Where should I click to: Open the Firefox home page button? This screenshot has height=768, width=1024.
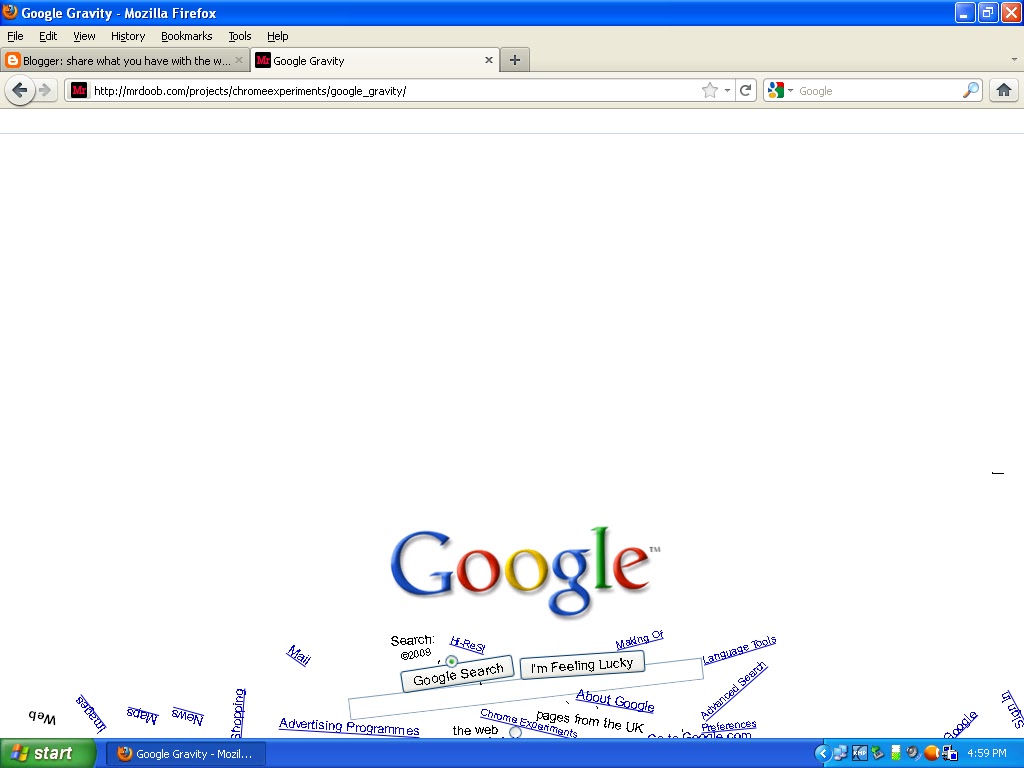pos(1004,90)
